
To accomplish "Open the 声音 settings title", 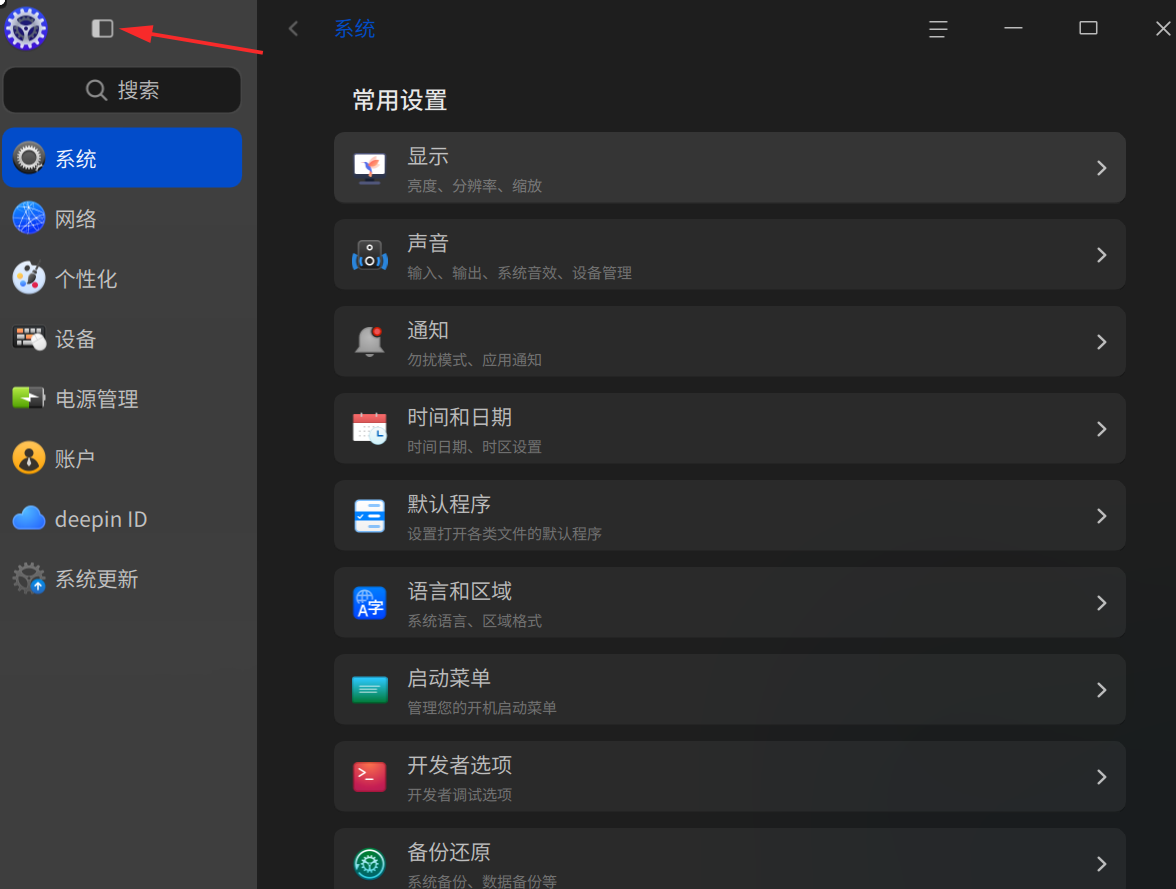I will [x=428, y=243].
